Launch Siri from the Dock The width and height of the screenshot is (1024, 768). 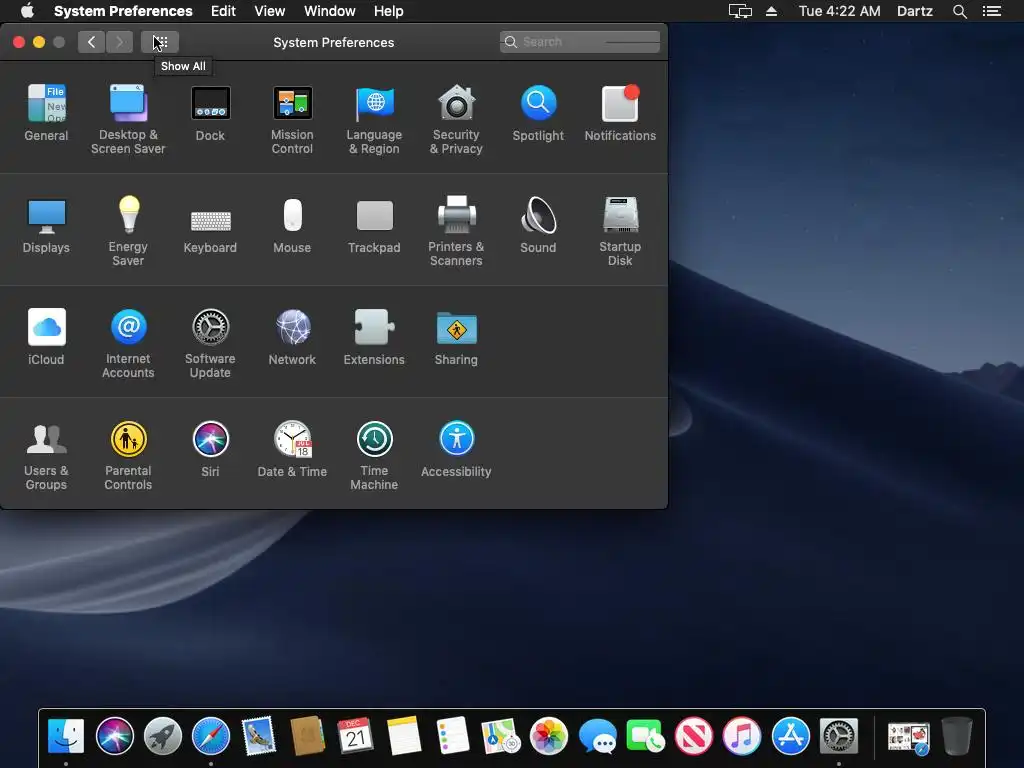click(114, 736)
